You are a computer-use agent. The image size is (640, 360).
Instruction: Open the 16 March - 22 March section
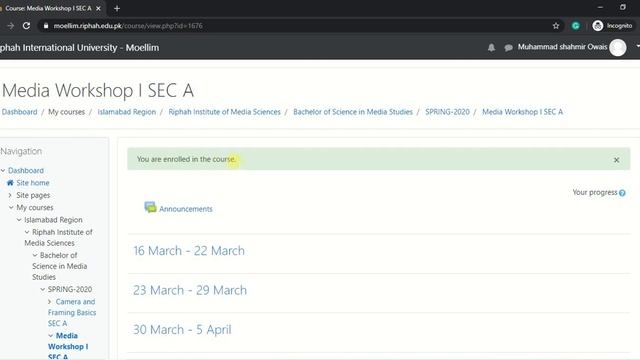[x=189, y=251]
